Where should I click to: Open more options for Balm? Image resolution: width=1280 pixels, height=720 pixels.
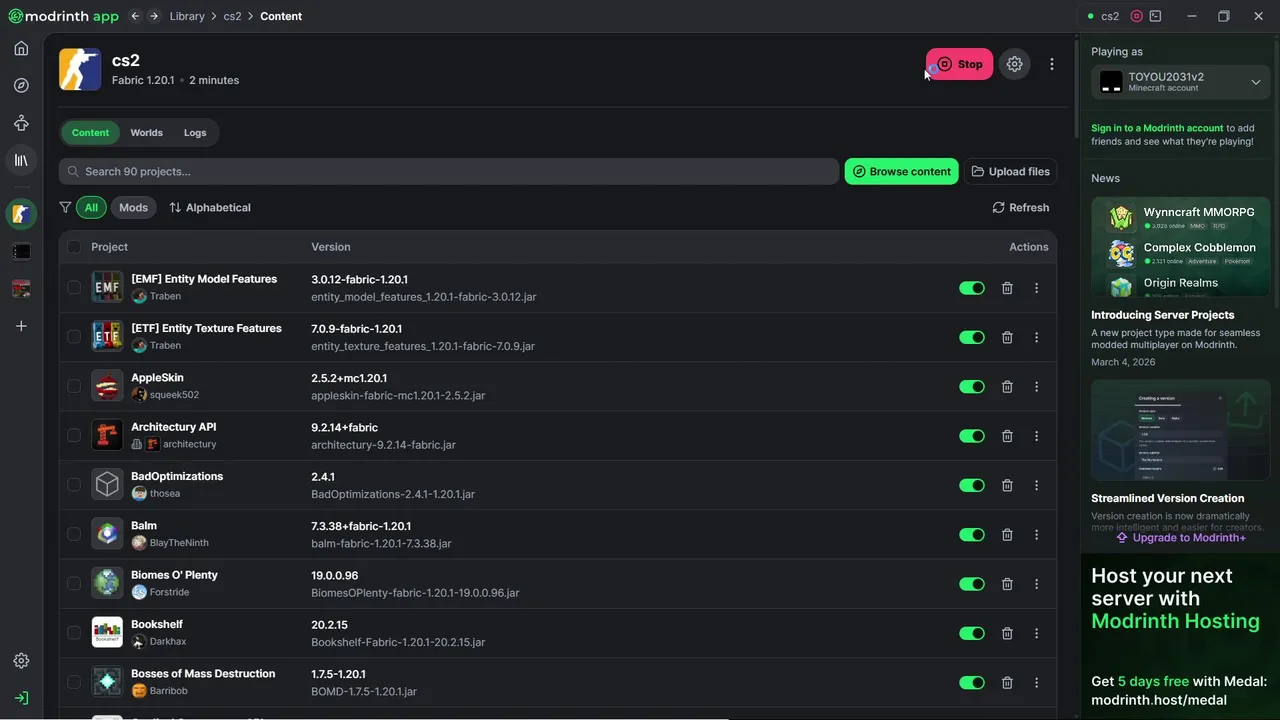click(1036, 535)
